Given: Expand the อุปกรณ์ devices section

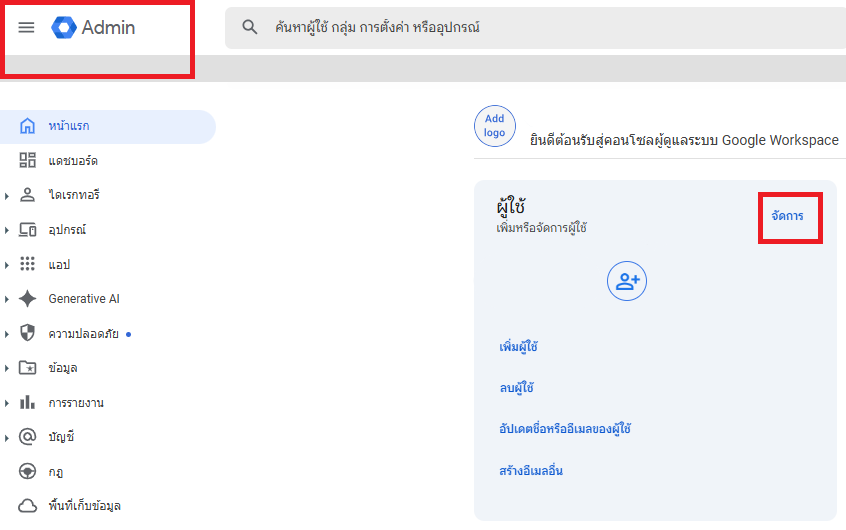Looking at the screenshot, I should (7, 230).
